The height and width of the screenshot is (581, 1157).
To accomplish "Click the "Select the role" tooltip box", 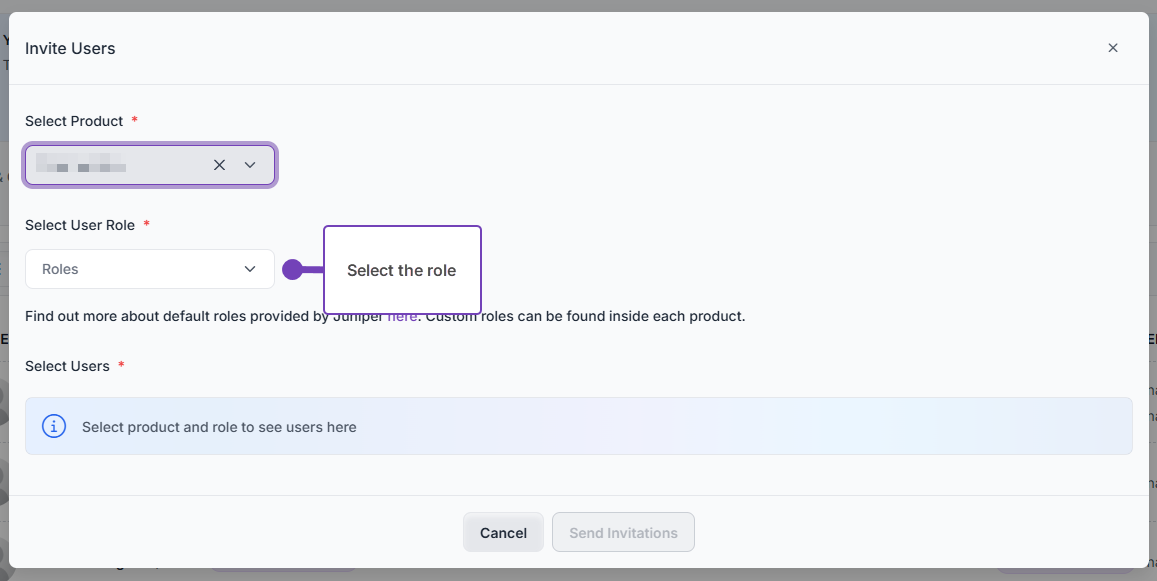I will [x=402, y=270].
